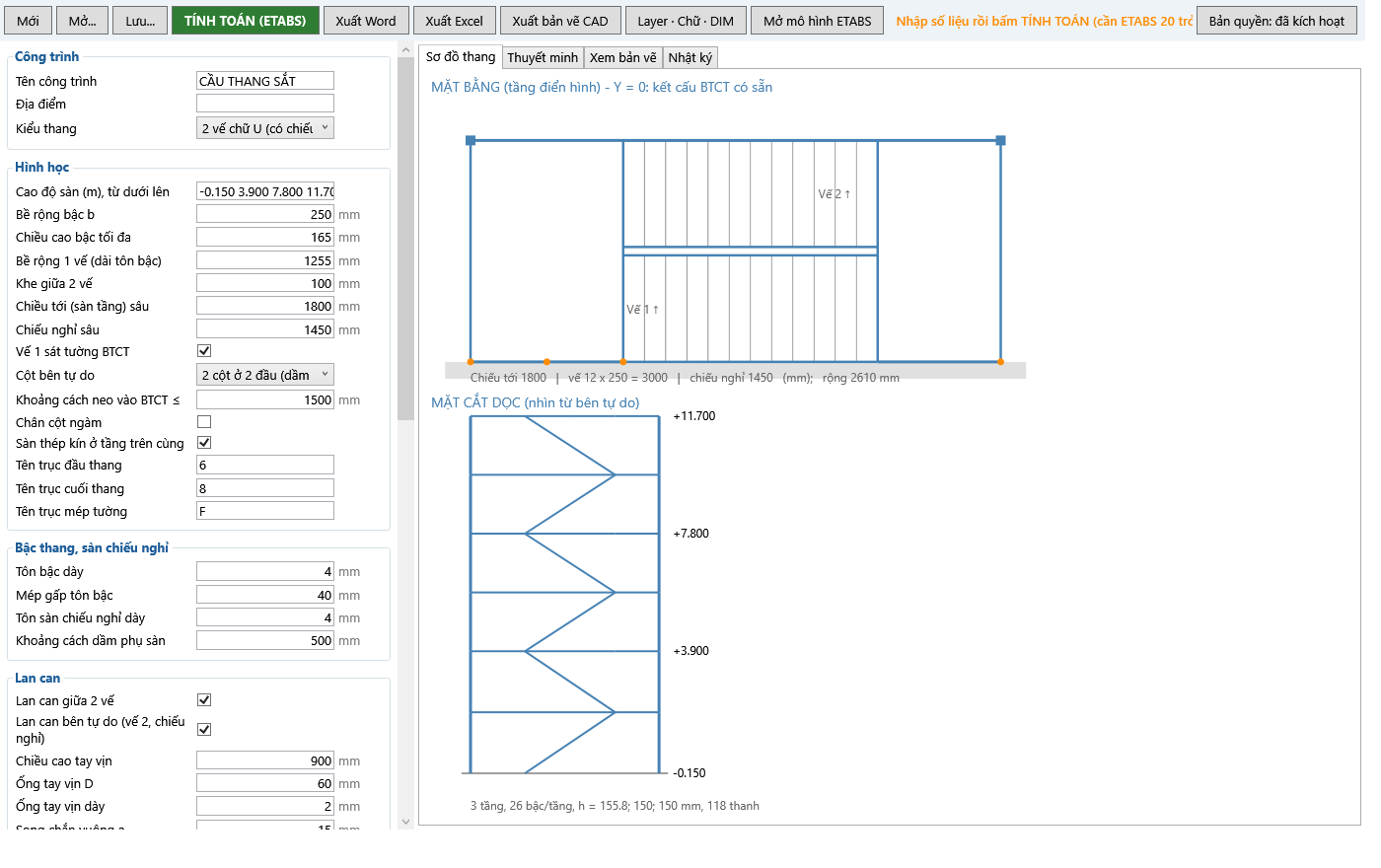Click the 'Mép gấp tôn bậc' field

(265, 595)
